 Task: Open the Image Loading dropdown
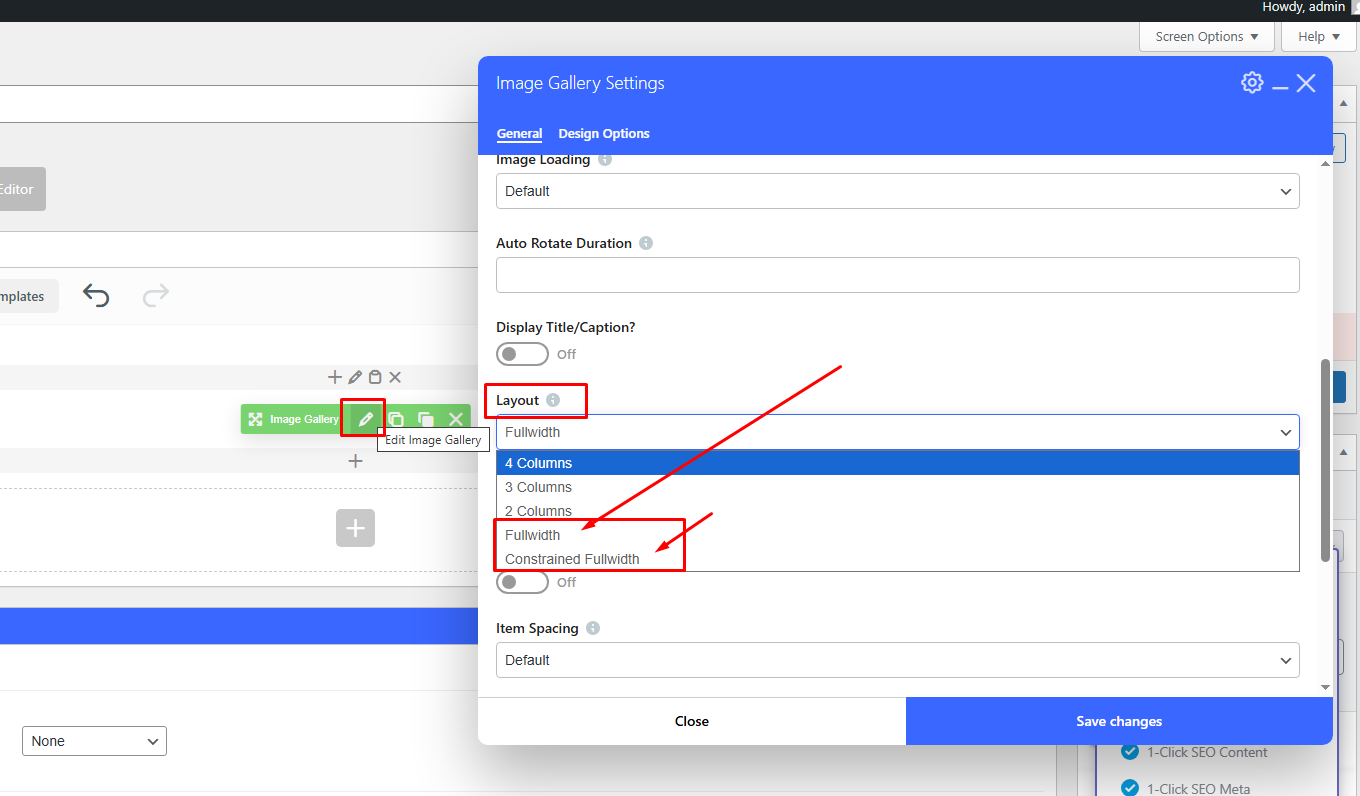tap(897, 191)
